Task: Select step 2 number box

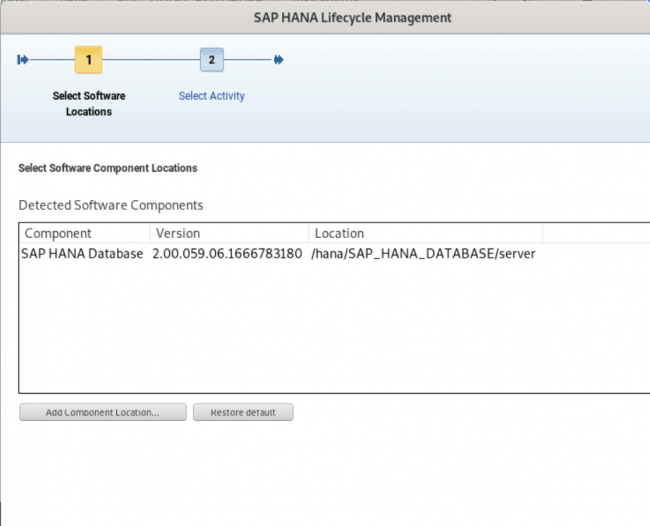Action: (212, 60)
